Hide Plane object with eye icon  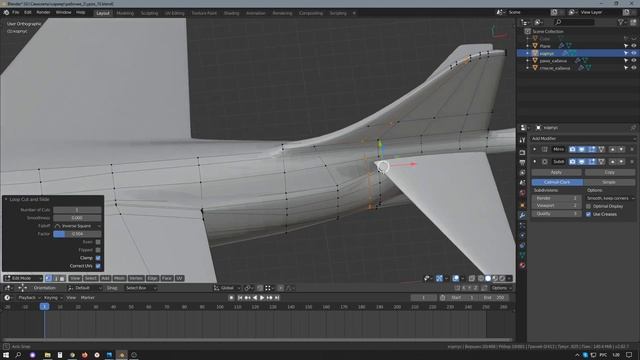click(633, 46)
